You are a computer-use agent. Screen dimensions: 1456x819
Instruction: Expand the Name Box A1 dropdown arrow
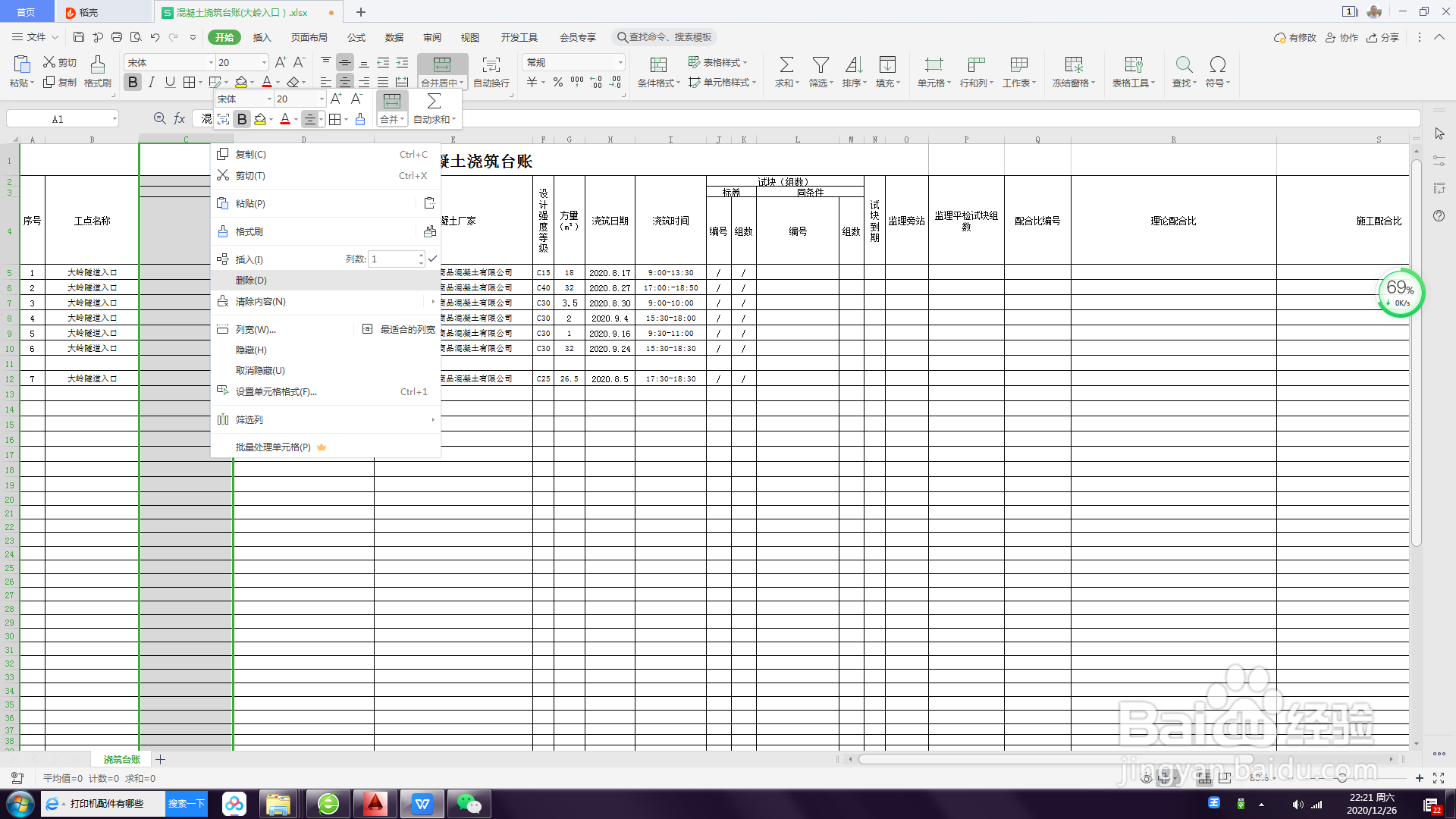[115, 119]
